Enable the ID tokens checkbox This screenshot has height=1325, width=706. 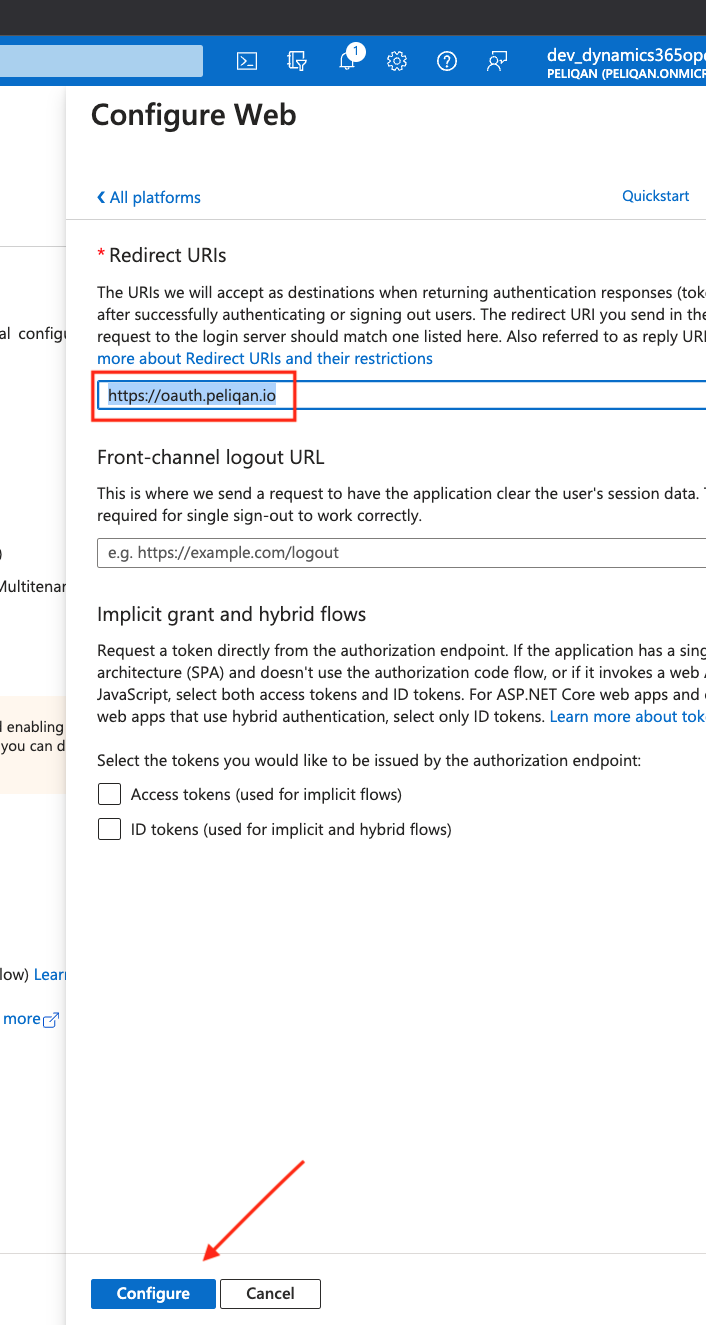click(x=110, y=829)
